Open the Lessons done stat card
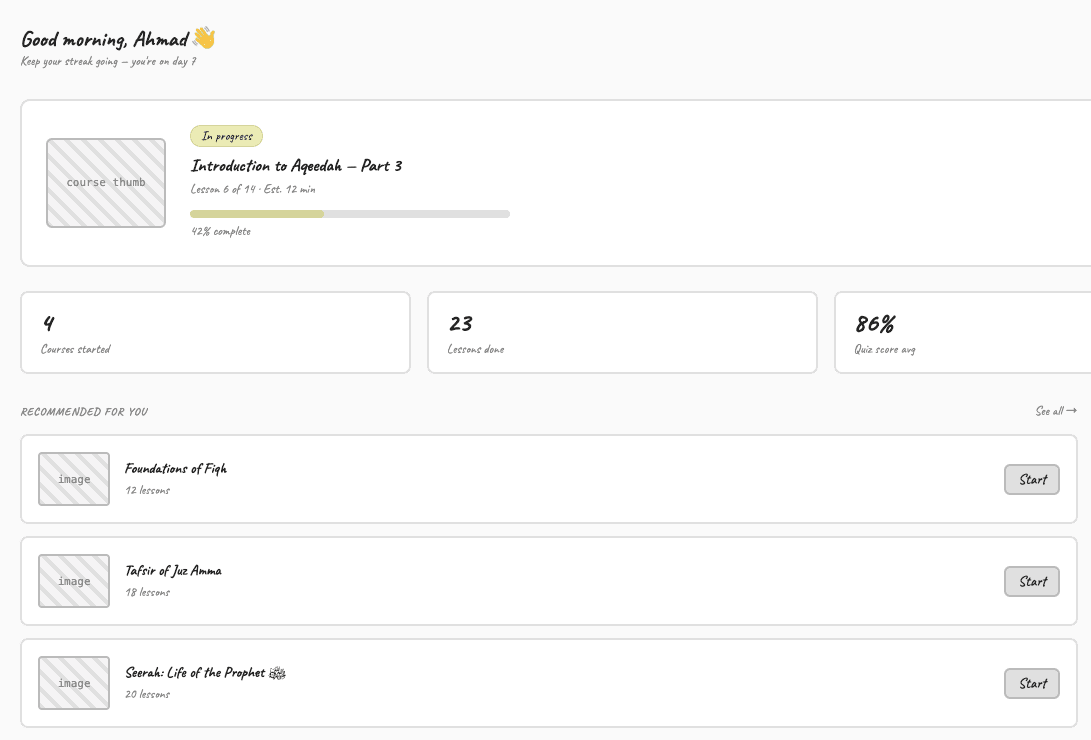1091x740 pixels. pyautogui.click(x=622, y=332)
